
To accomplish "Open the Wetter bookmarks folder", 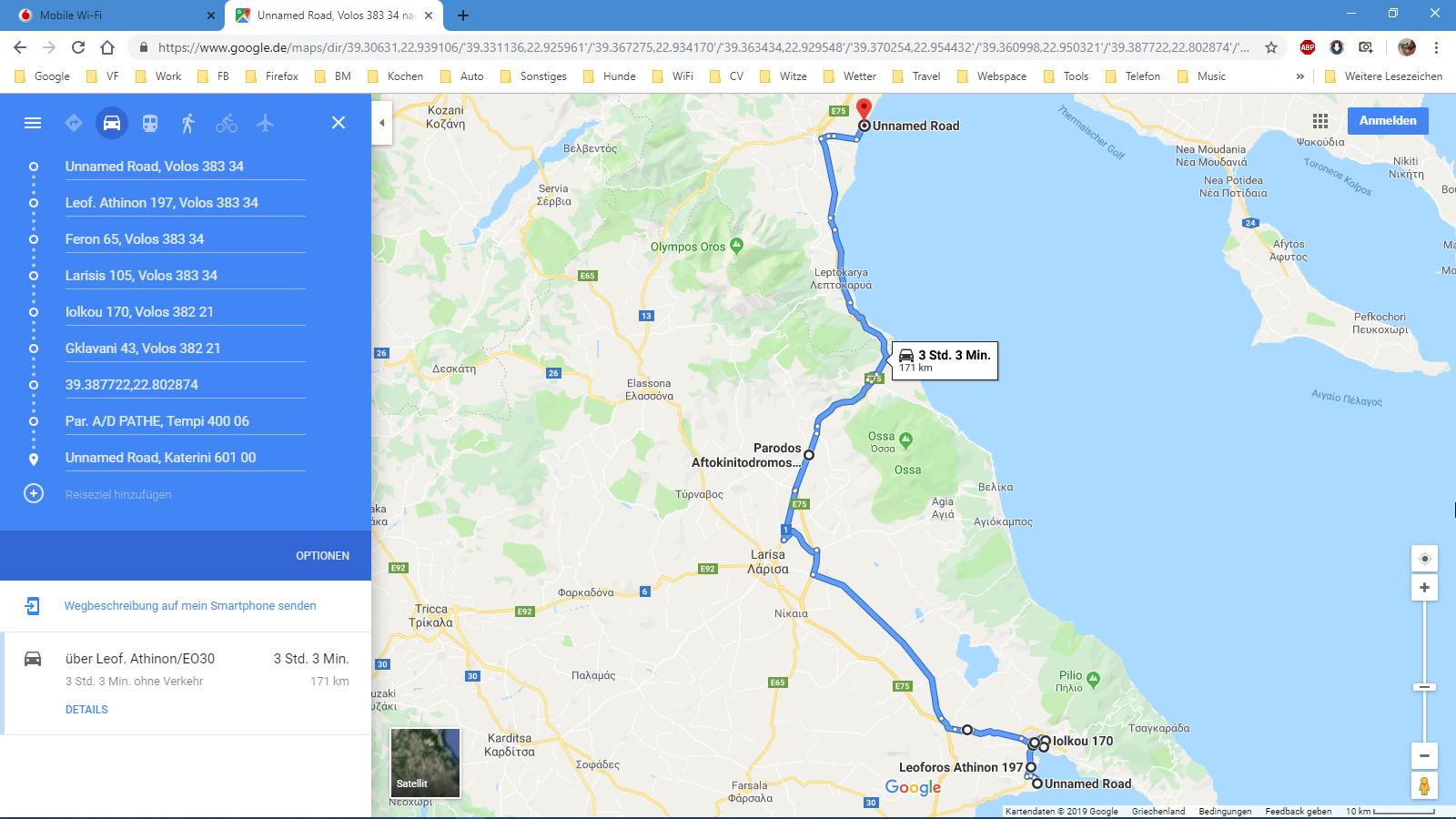I will [x=849, y=76].
